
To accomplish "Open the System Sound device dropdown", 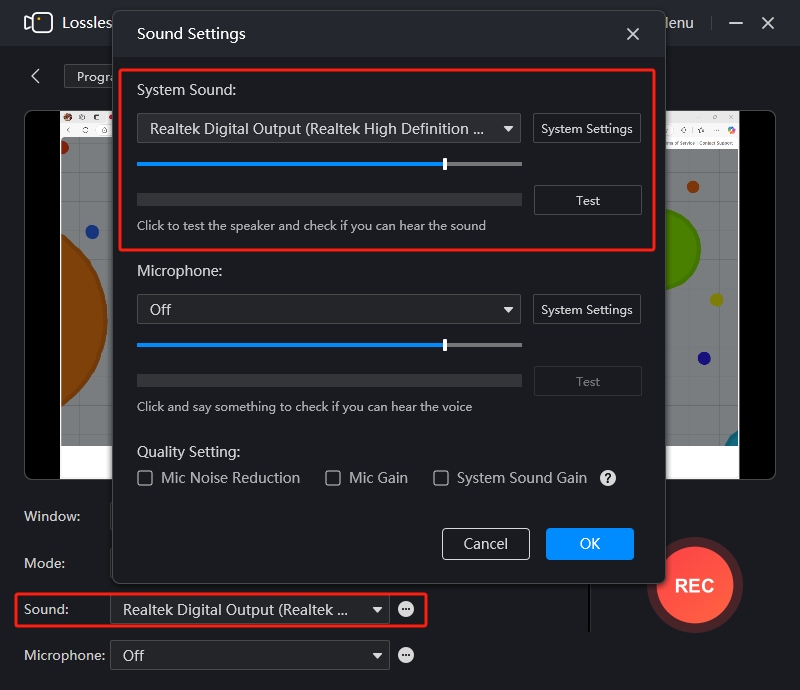I will coord(329,128).
